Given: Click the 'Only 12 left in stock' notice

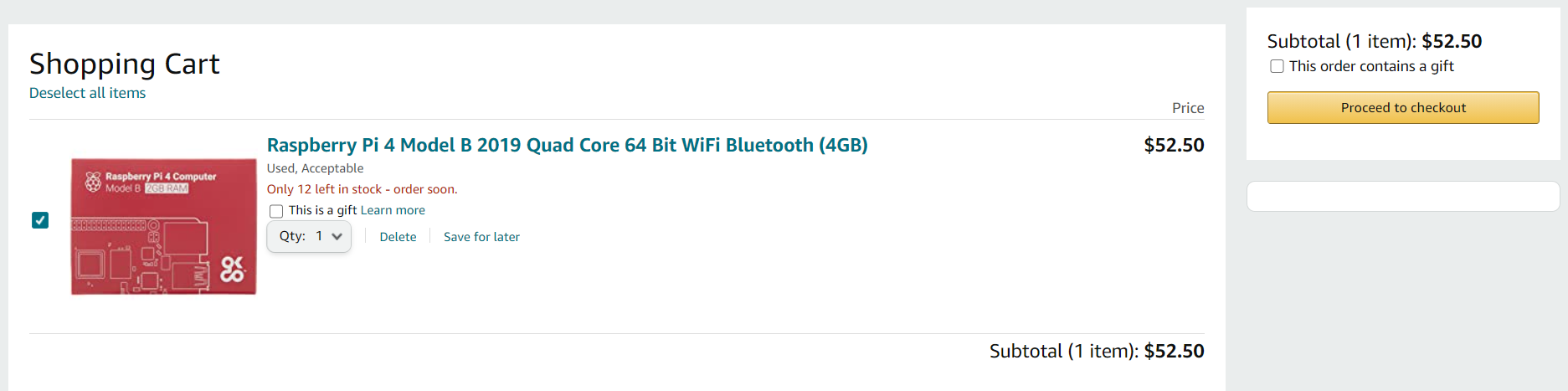Looking at the screenshot, I should (362, 189).
